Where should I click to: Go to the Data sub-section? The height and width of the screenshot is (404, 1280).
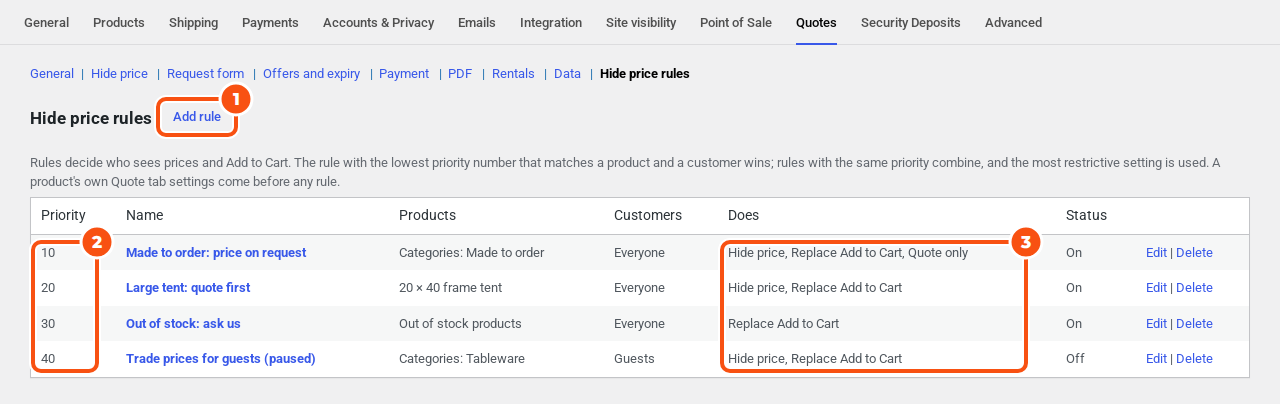pyautogui.click(x=567, y=74)
